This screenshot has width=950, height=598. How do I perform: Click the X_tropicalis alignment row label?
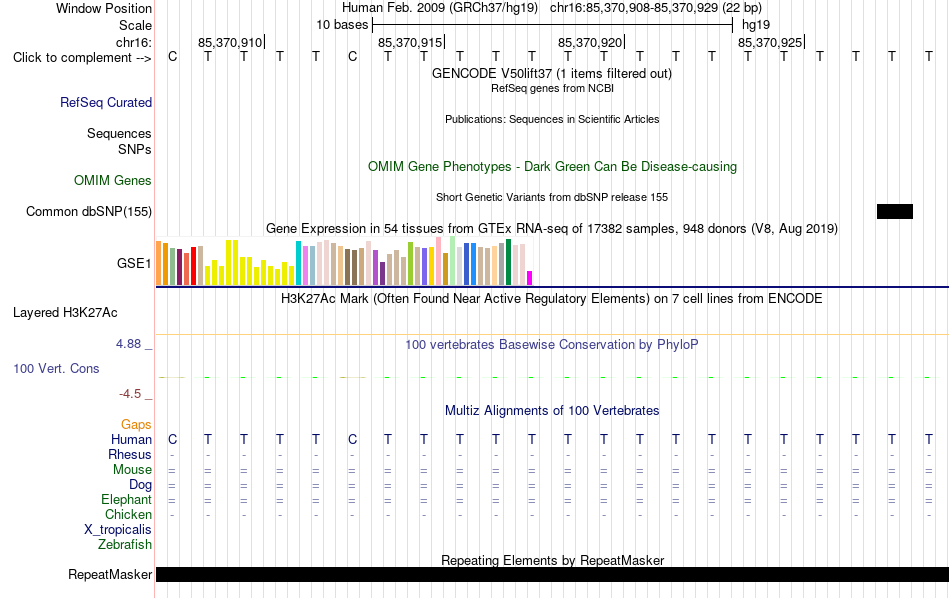pos(118,530)
